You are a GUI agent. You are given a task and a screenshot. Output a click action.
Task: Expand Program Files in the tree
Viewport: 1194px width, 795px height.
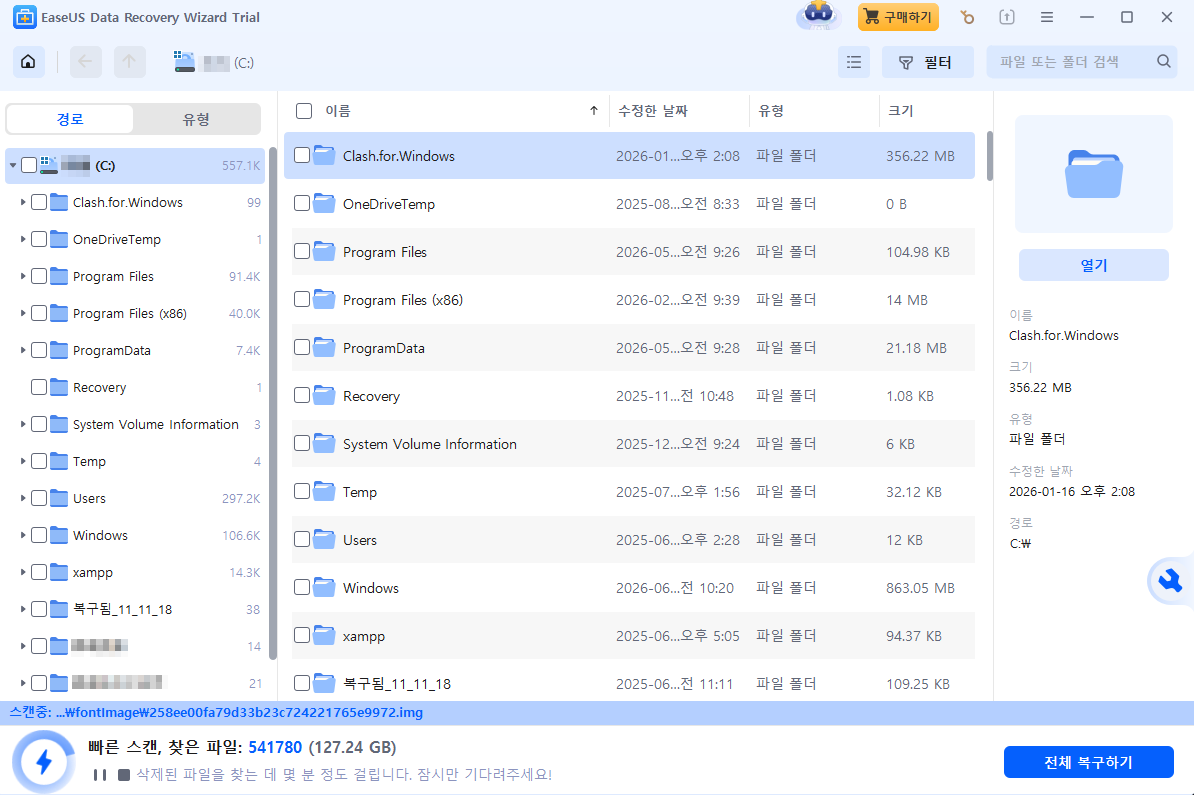(x=23, y=276)
